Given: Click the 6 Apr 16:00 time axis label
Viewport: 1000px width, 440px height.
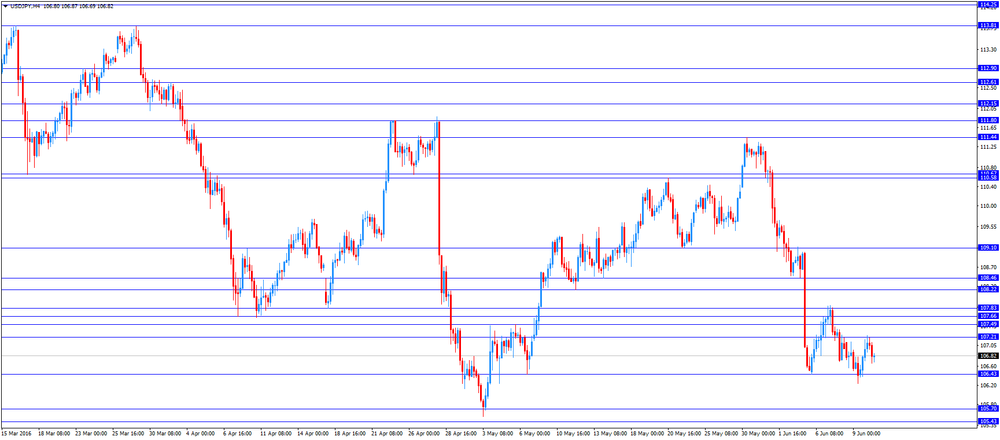Looking at the screenshot, I should click(x=238, y=433).
